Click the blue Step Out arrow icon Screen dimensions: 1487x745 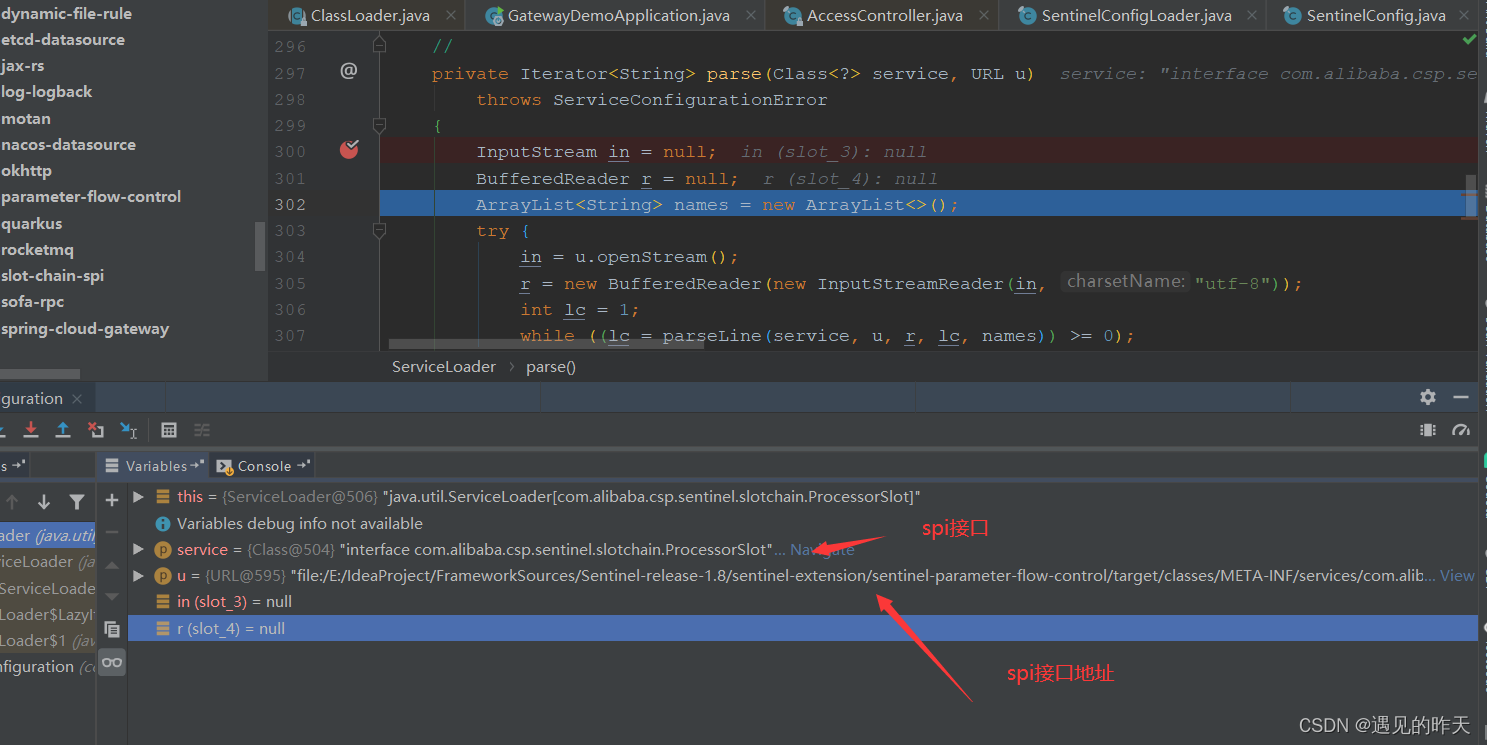click(x=63, y=429)
